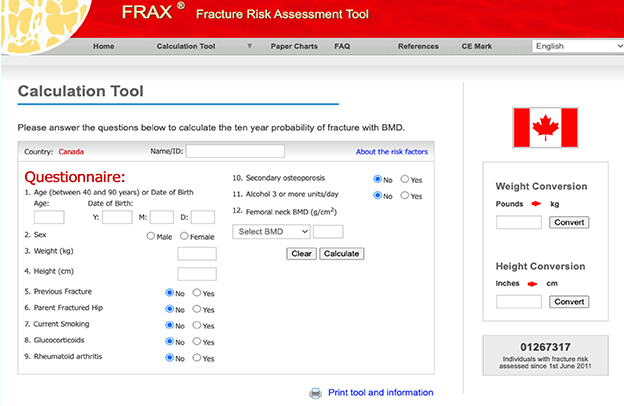Focus the Weight (kg) input field

click(x=197, y=254)
